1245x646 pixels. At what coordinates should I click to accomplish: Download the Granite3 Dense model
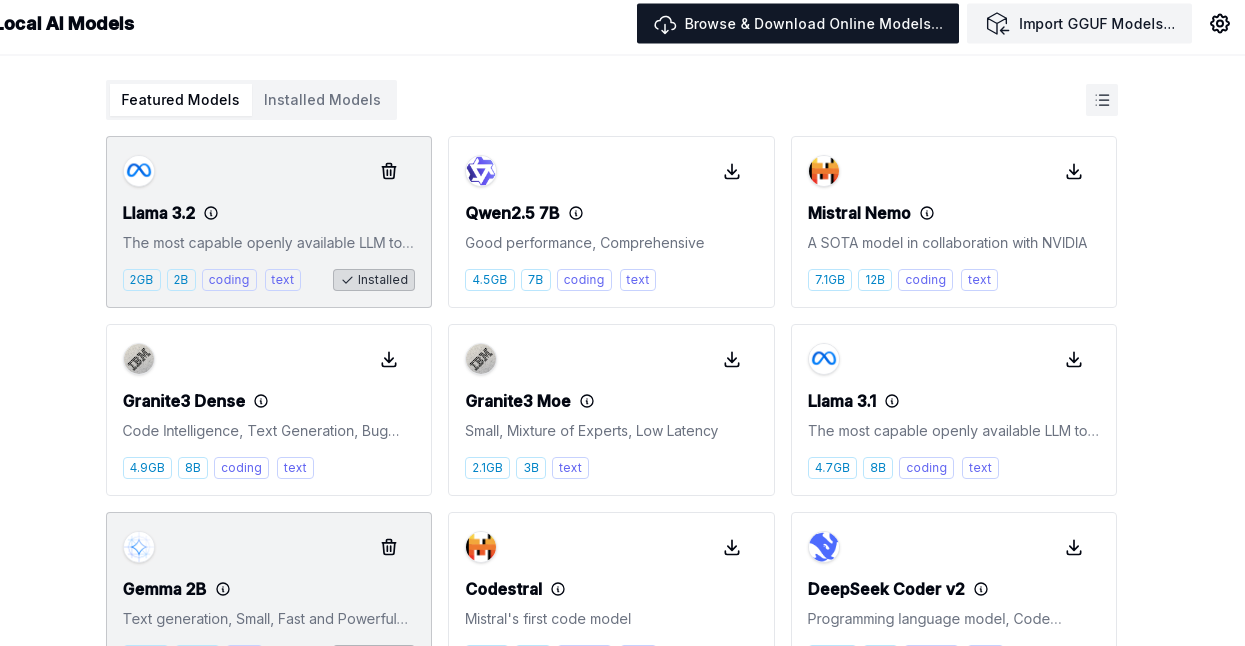point(389,359)
